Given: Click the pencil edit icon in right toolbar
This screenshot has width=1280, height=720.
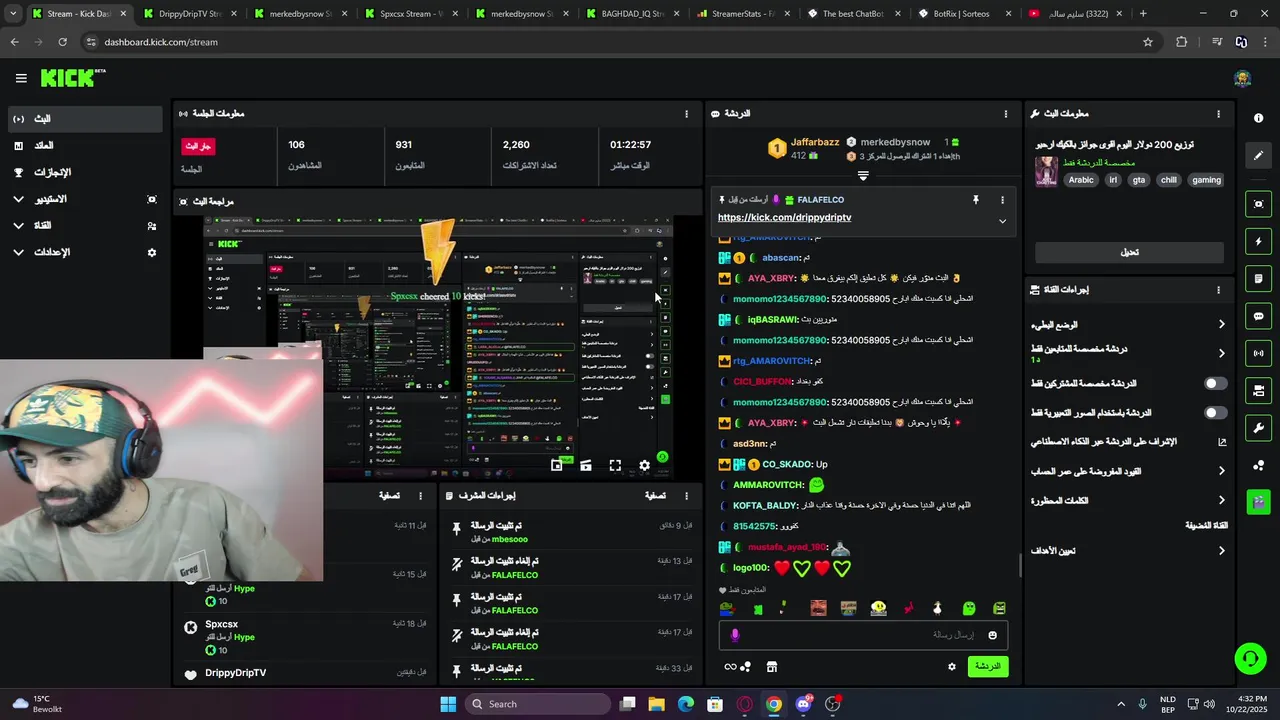Looking at the screenshot, I should tap(1258, 155).
